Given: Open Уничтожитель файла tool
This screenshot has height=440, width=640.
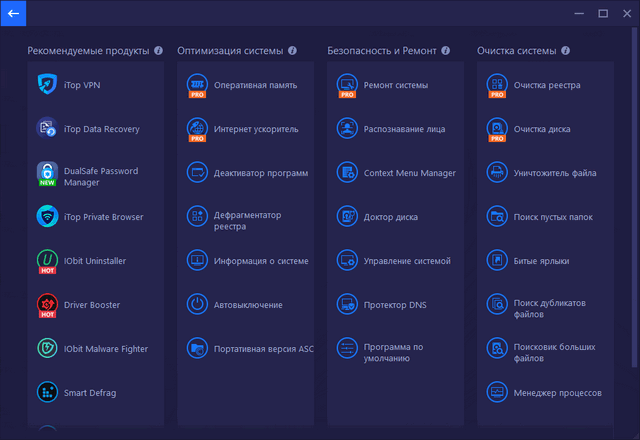Looking at the screenshot, I should pos(555,173).
